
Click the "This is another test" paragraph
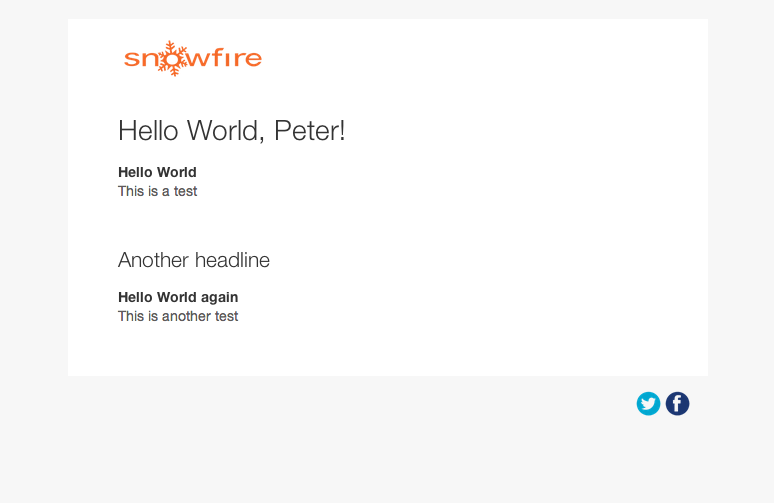(178, 316)
